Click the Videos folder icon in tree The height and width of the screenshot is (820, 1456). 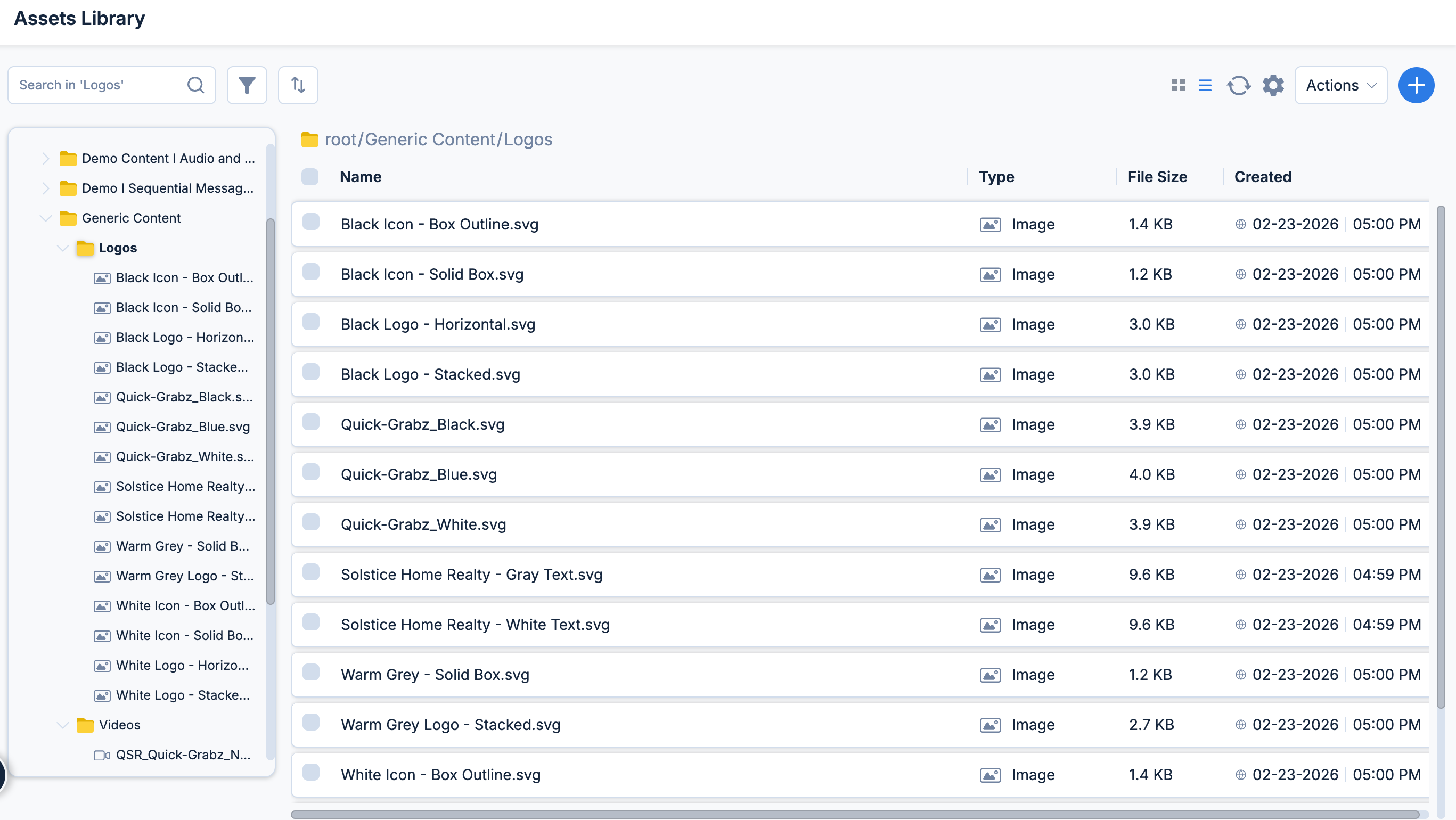coord(85,725)
